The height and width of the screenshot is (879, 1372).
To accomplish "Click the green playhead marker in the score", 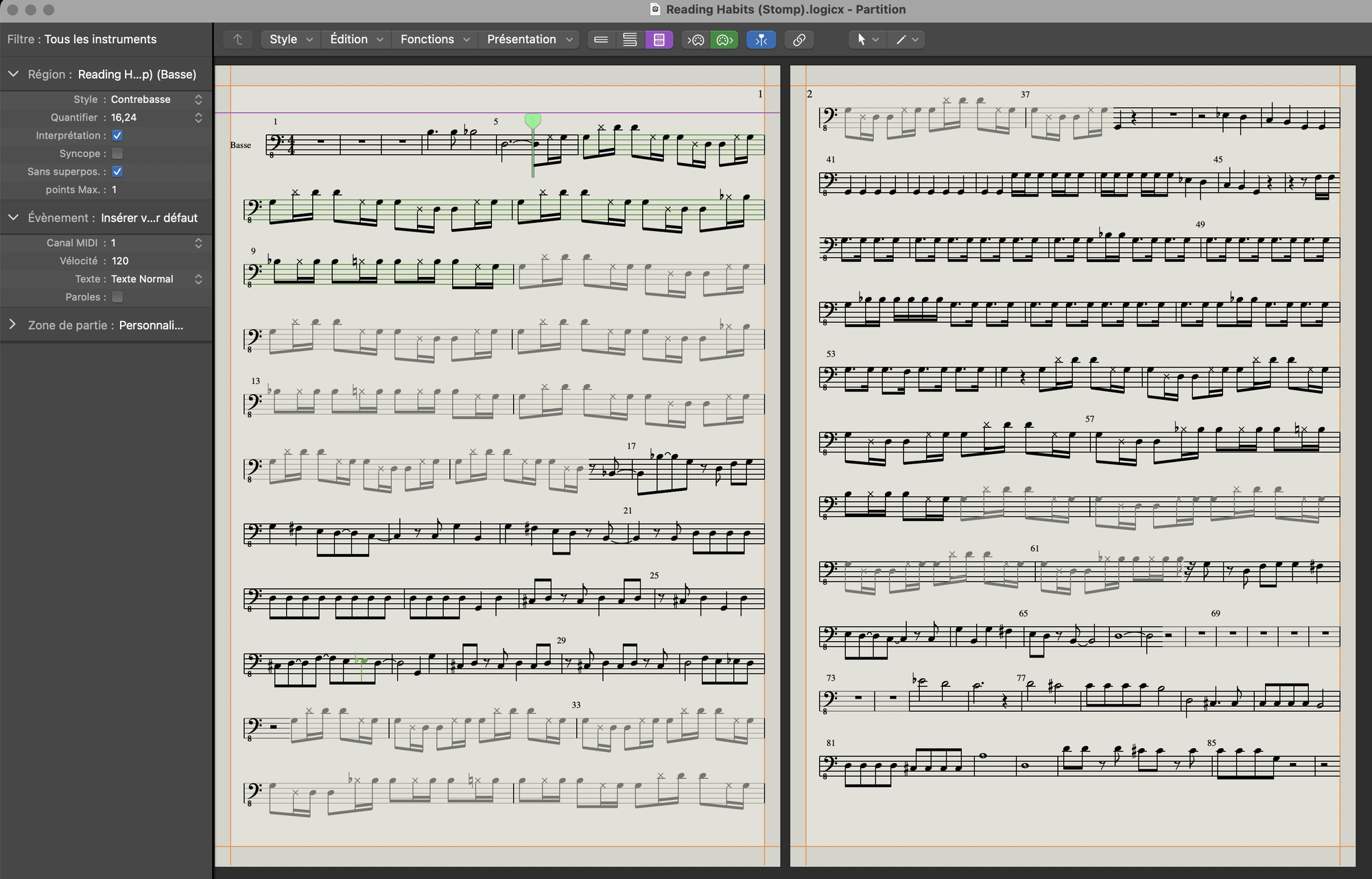I will click(533, 121).
